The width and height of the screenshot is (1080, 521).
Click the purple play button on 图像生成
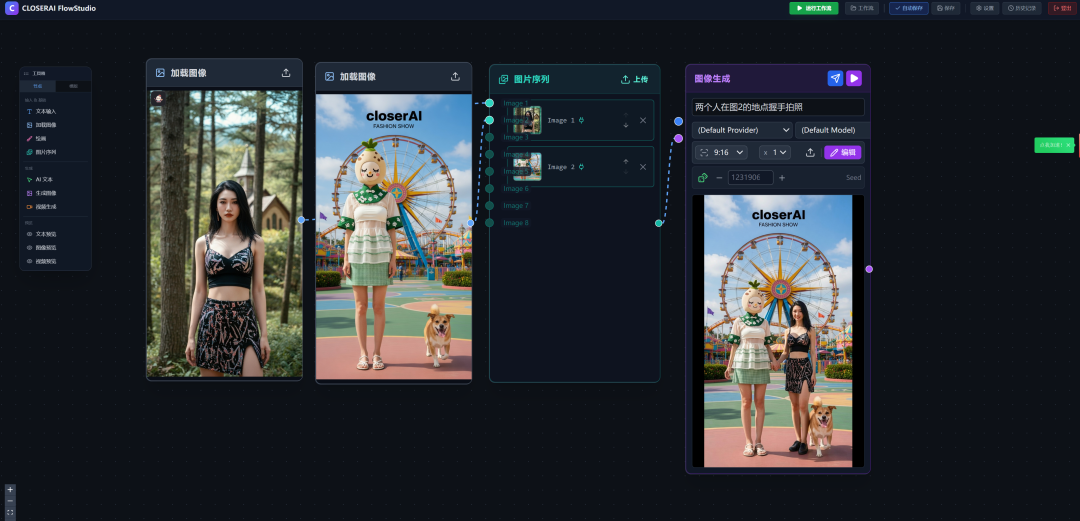point(854,79)
